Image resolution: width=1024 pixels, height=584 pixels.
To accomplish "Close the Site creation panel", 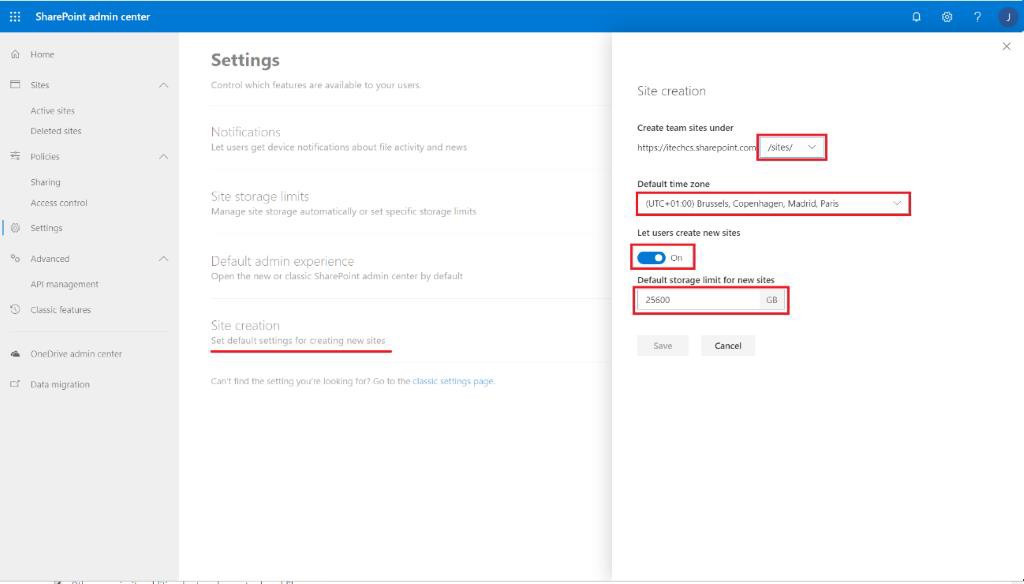I will (1006, 46).
